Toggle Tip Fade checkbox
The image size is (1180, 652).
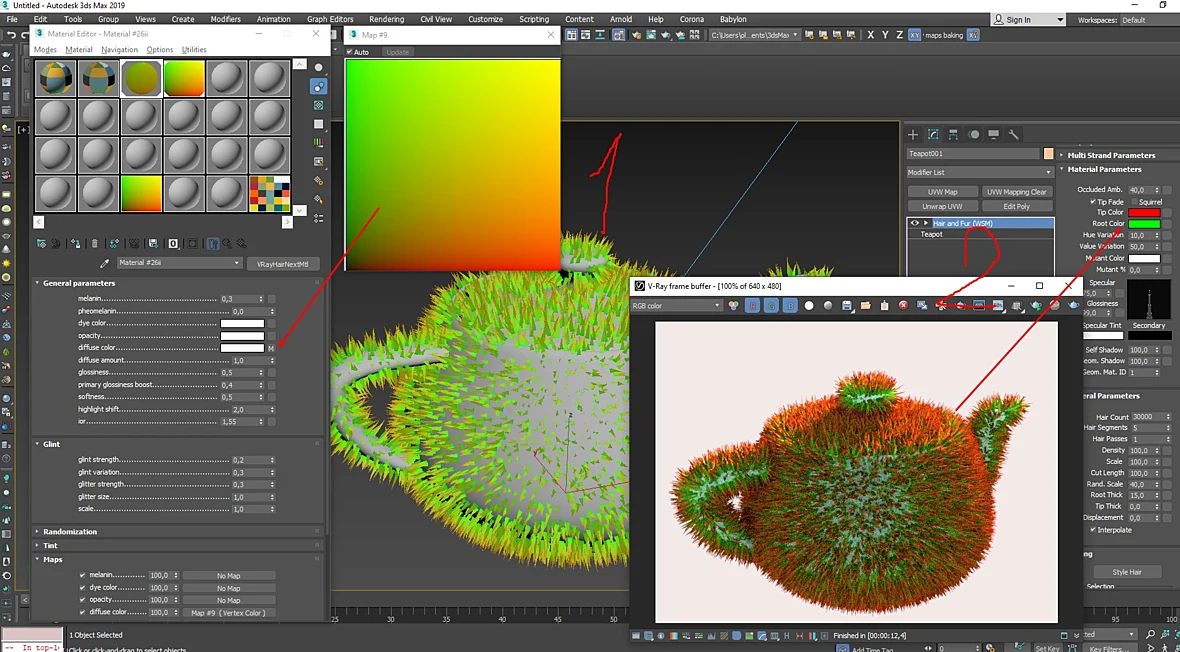pyautogui.click(x=1093, y=202)
